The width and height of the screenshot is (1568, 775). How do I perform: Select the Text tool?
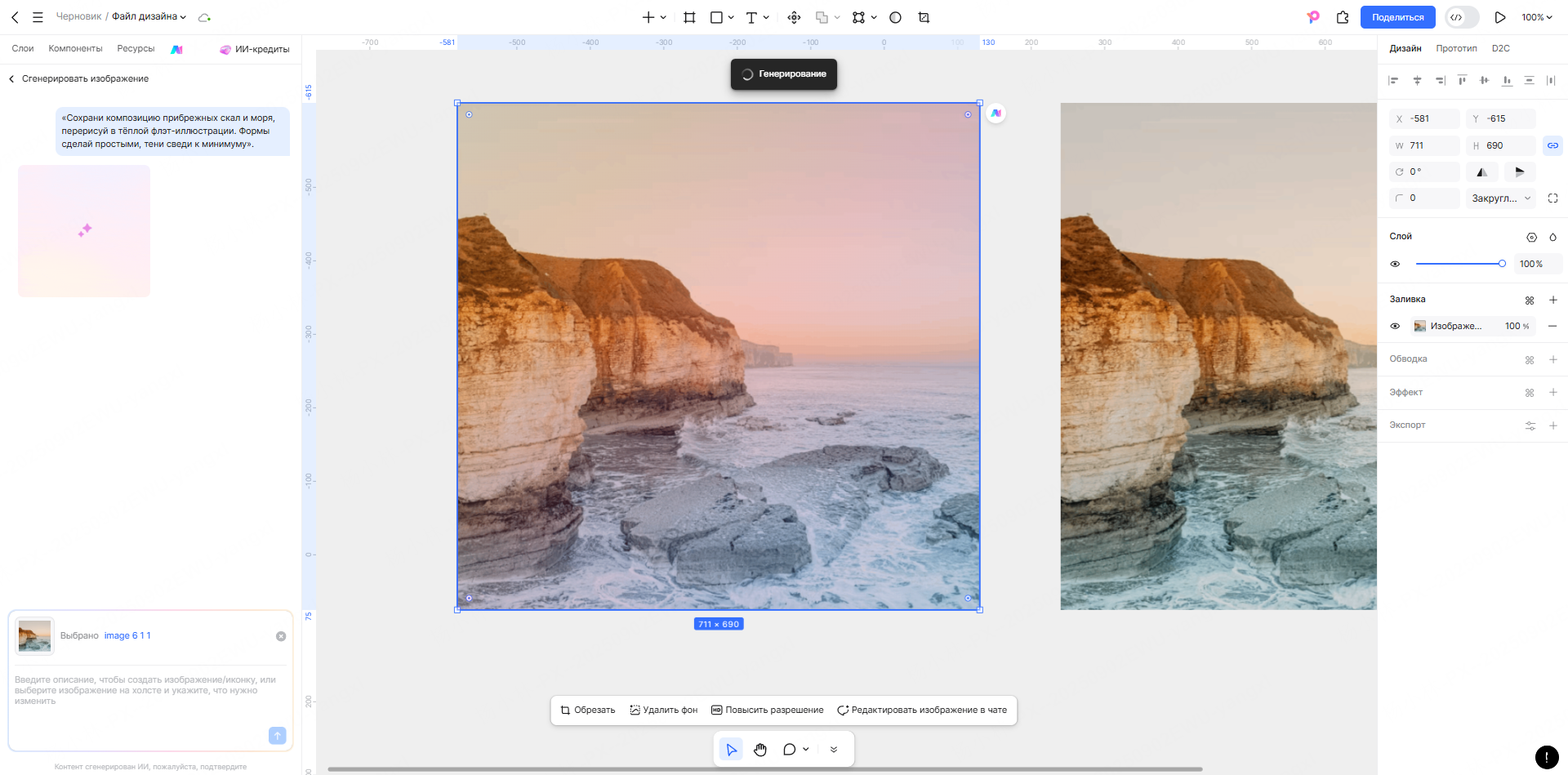coord(751,17)
